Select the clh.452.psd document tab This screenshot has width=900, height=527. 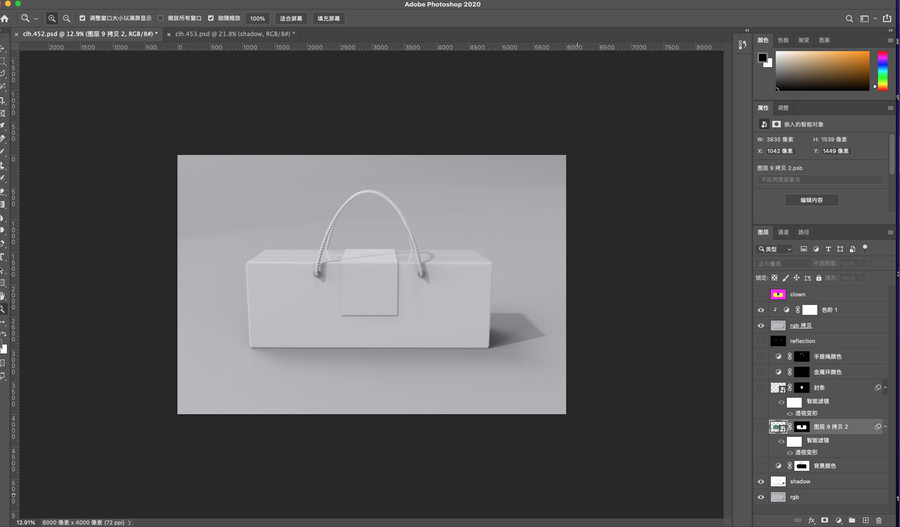coord(90,34)
